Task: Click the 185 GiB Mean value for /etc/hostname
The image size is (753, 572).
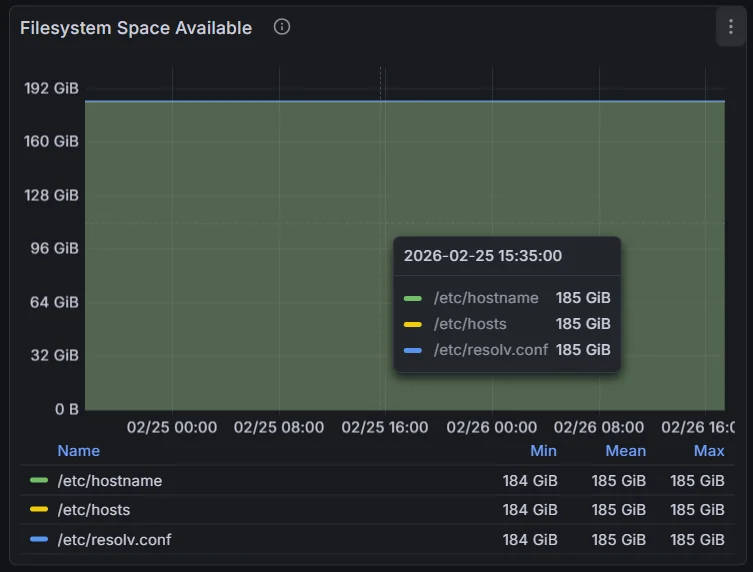Action: coord(619,481)
